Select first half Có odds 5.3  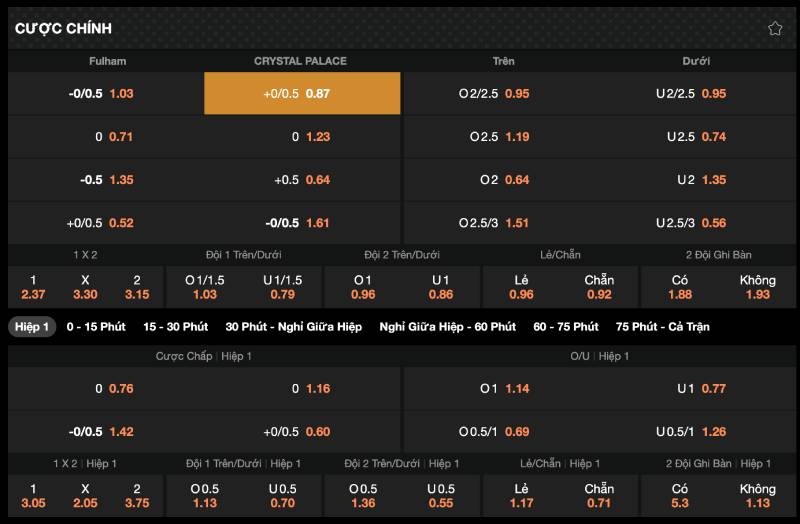click(679, 495)
